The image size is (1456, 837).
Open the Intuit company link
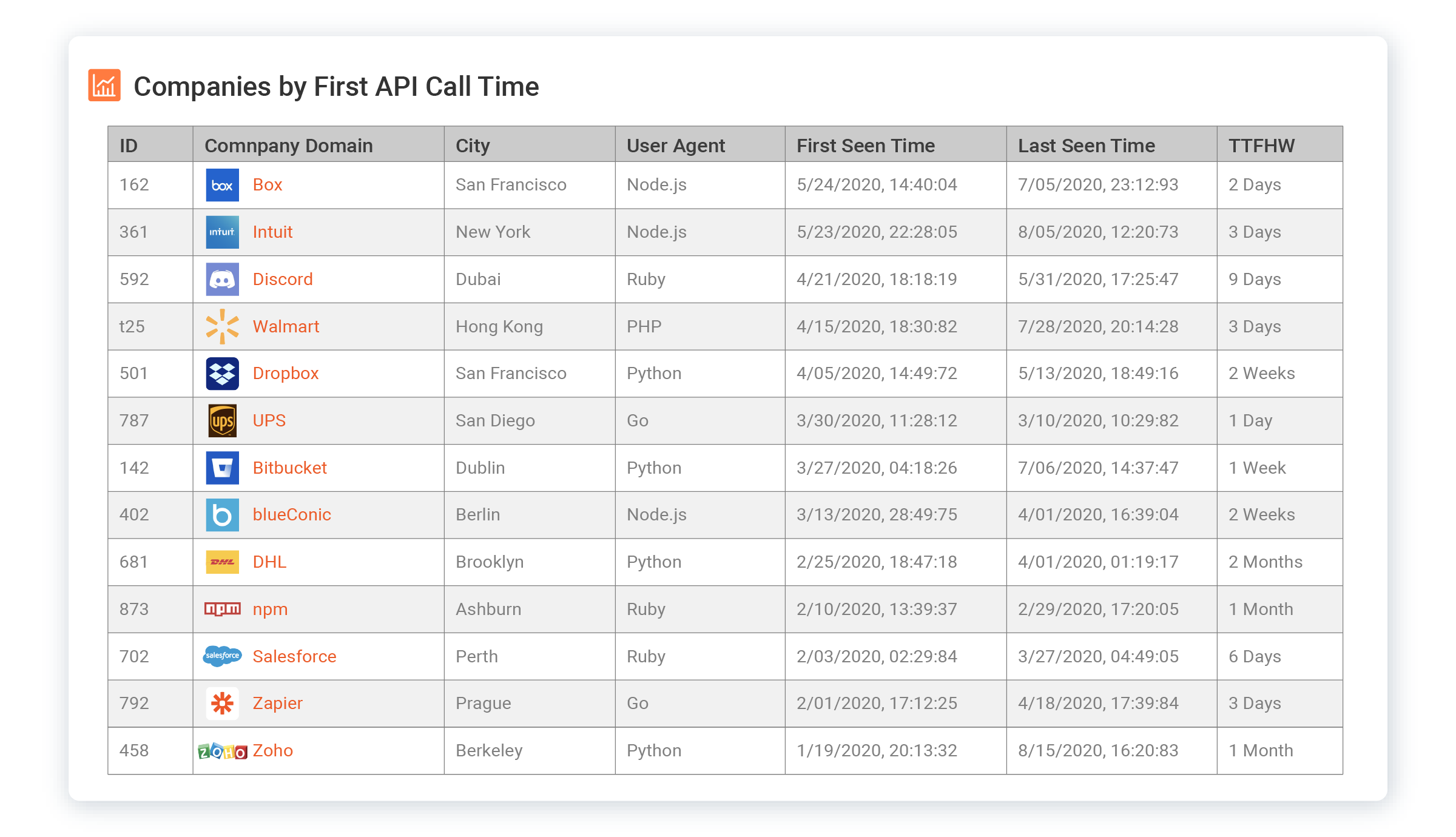272,232
